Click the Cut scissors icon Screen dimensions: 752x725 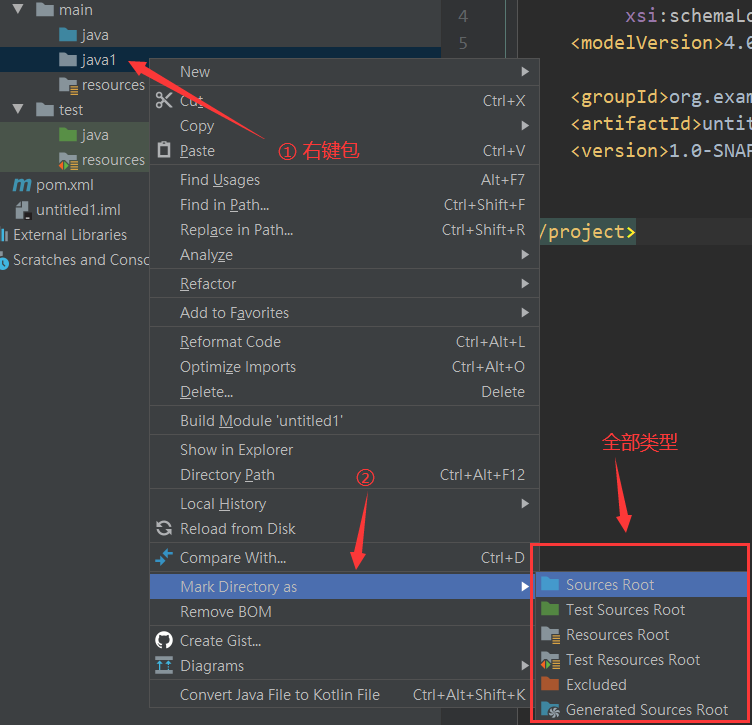164,100
